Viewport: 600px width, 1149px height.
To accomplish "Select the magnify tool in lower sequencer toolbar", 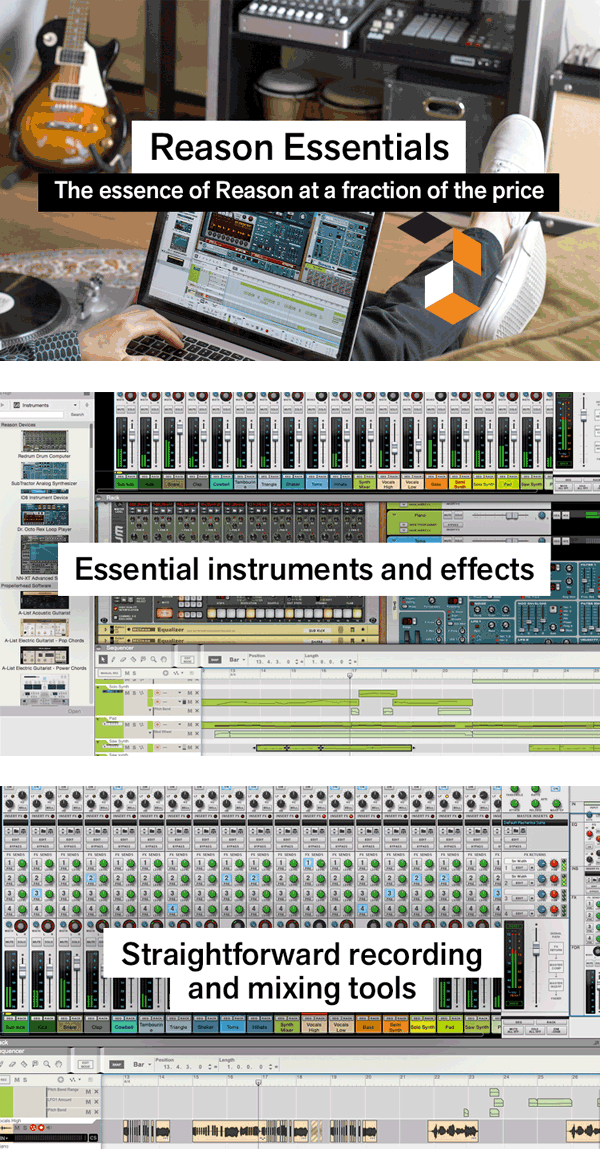I will pos(46,1064).
